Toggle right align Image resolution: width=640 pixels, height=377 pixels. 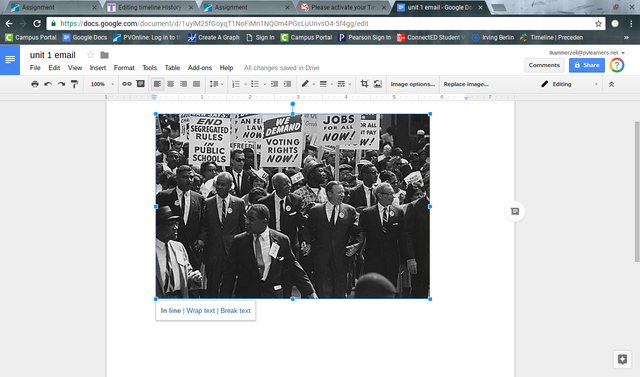(183, 84)
